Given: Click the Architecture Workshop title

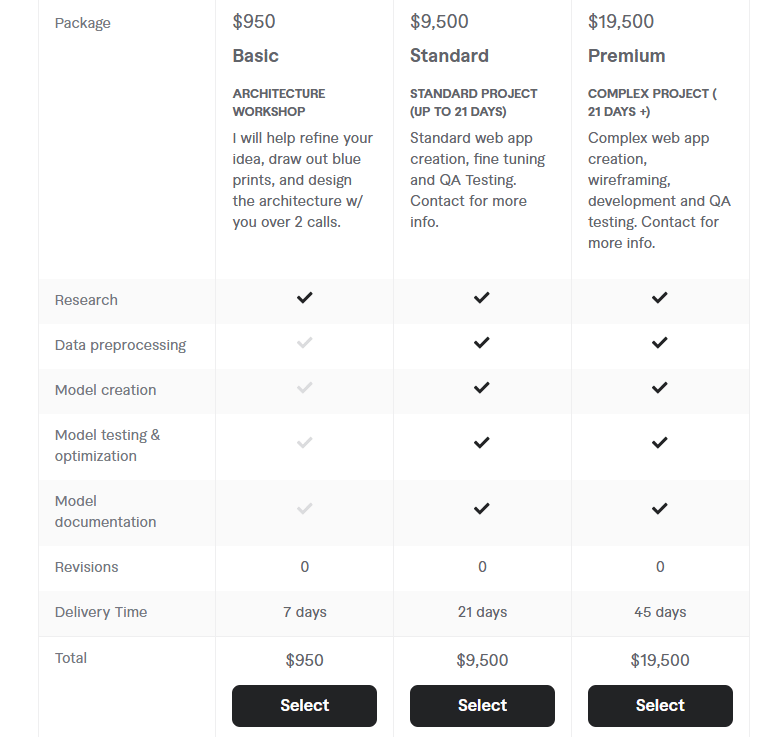Looking at the screenshot, I should point(279,102).
